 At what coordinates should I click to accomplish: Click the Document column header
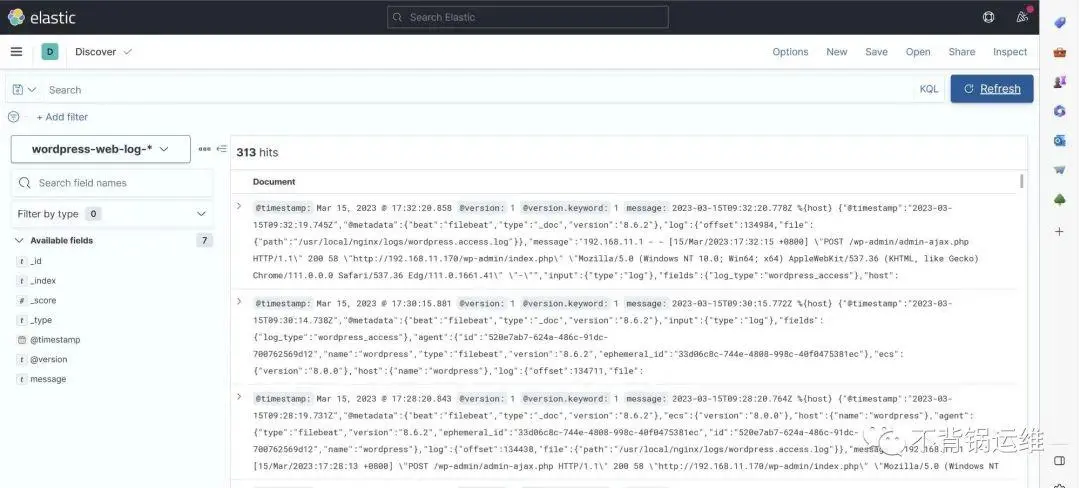pos(274,182)
